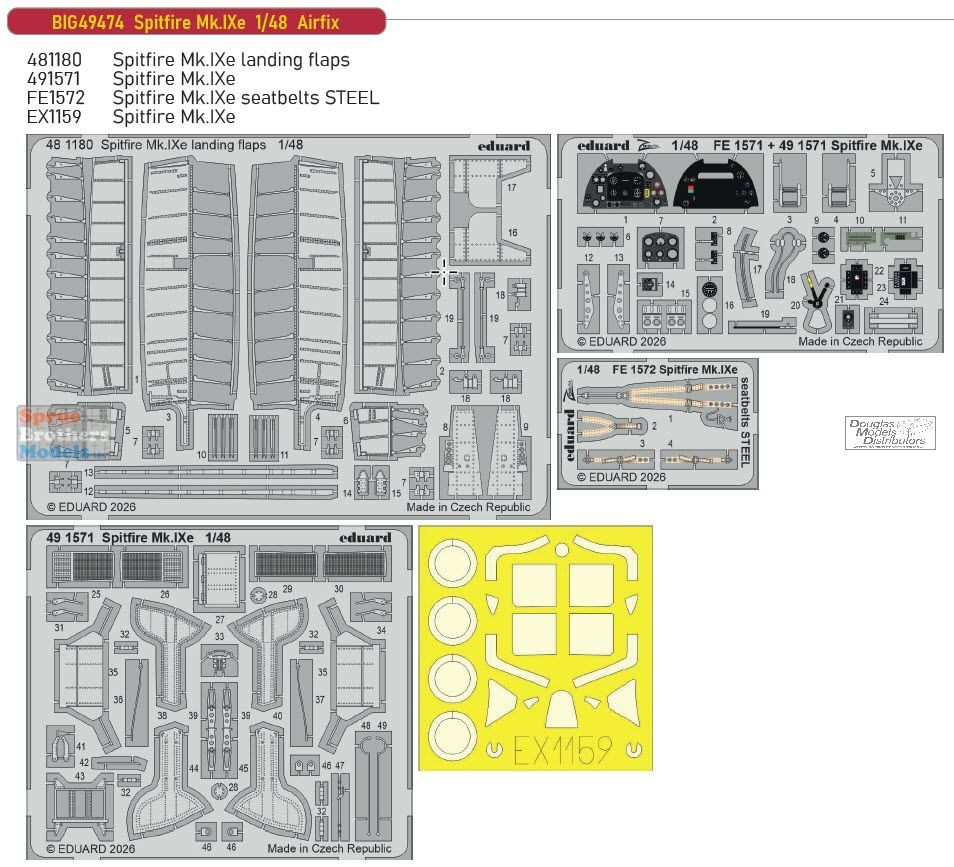
Task: Click the eduard logo on the bottom 49 1571 fret
Action: point(365,538)
